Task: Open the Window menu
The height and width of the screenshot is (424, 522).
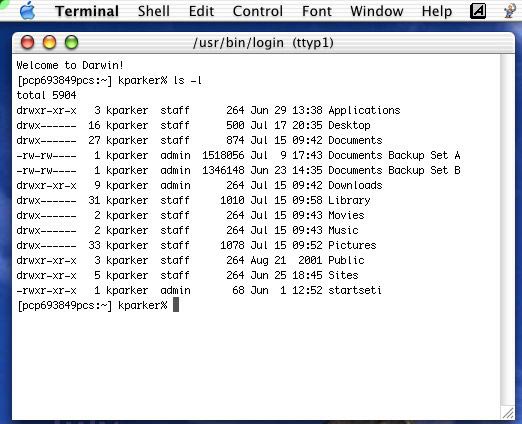Action: click(x=377, y=11)
